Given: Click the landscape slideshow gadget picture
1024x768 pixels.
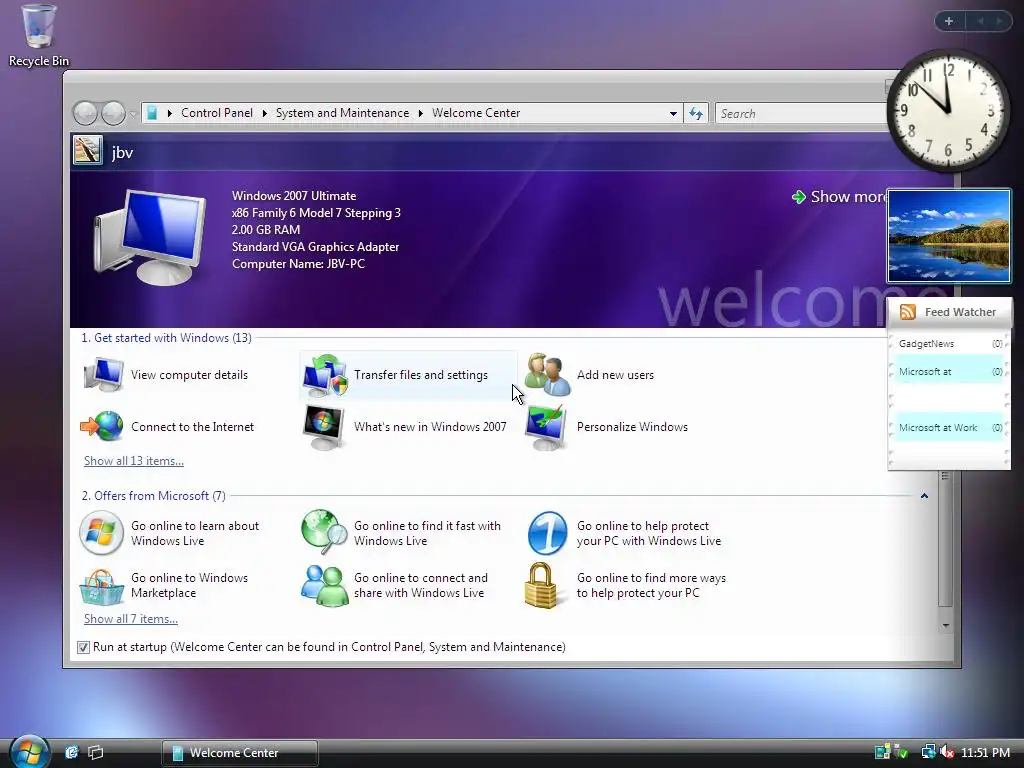Looking at the screenshot, I should point(949,236).
